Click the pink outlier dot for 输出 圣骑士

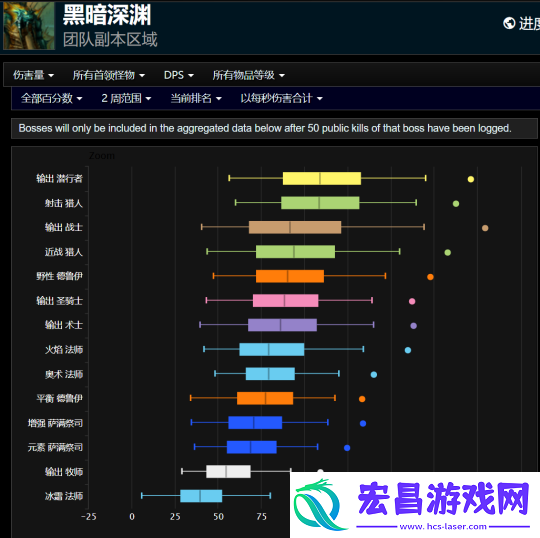click(412, 301)
